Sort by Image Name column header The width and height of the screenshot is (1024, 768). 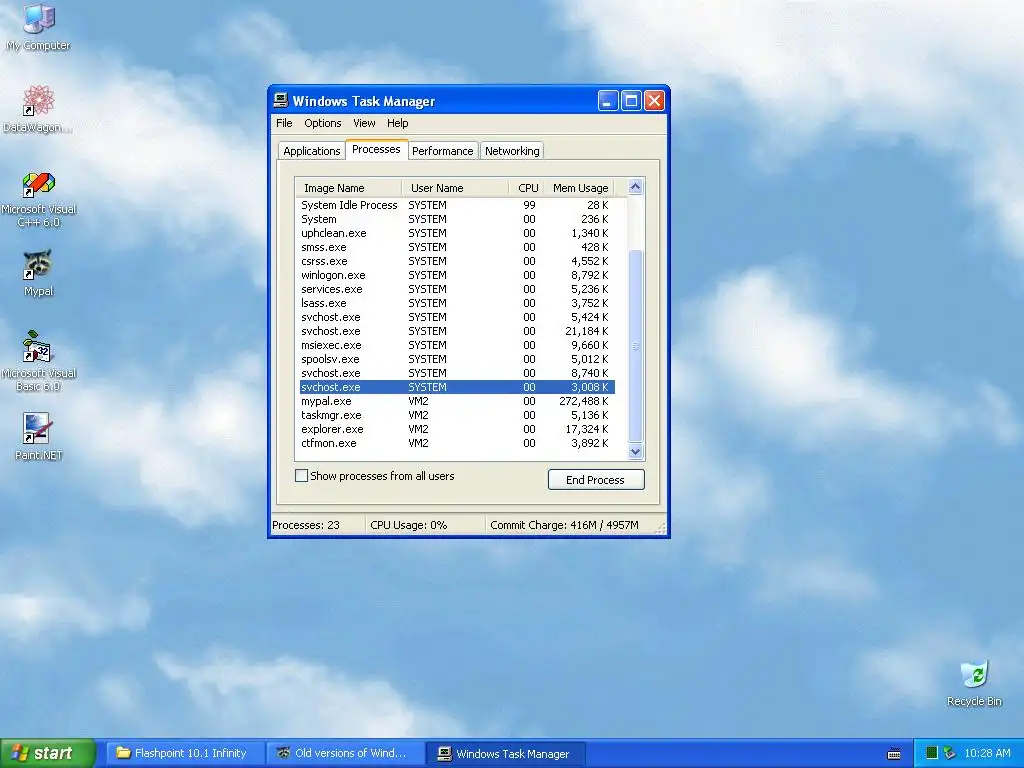(348, 188)
